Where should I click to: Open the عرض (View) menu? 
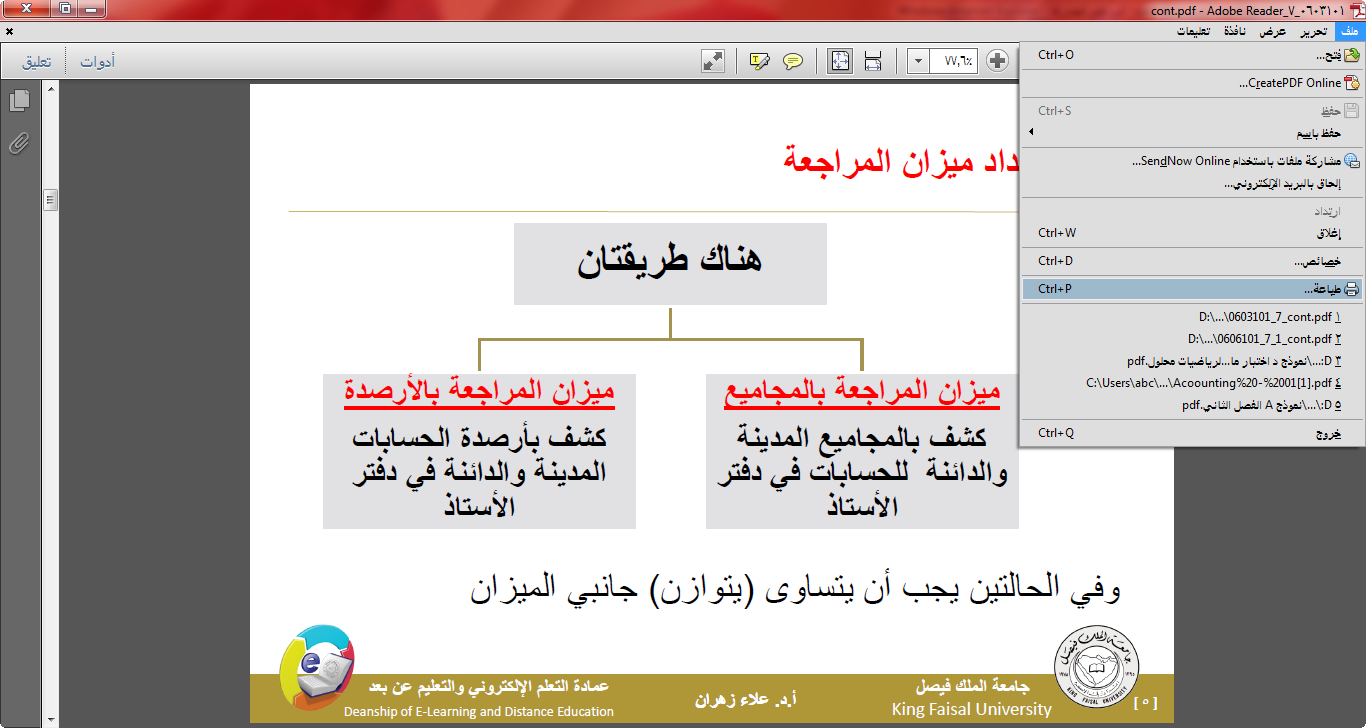pos(1273,32)
